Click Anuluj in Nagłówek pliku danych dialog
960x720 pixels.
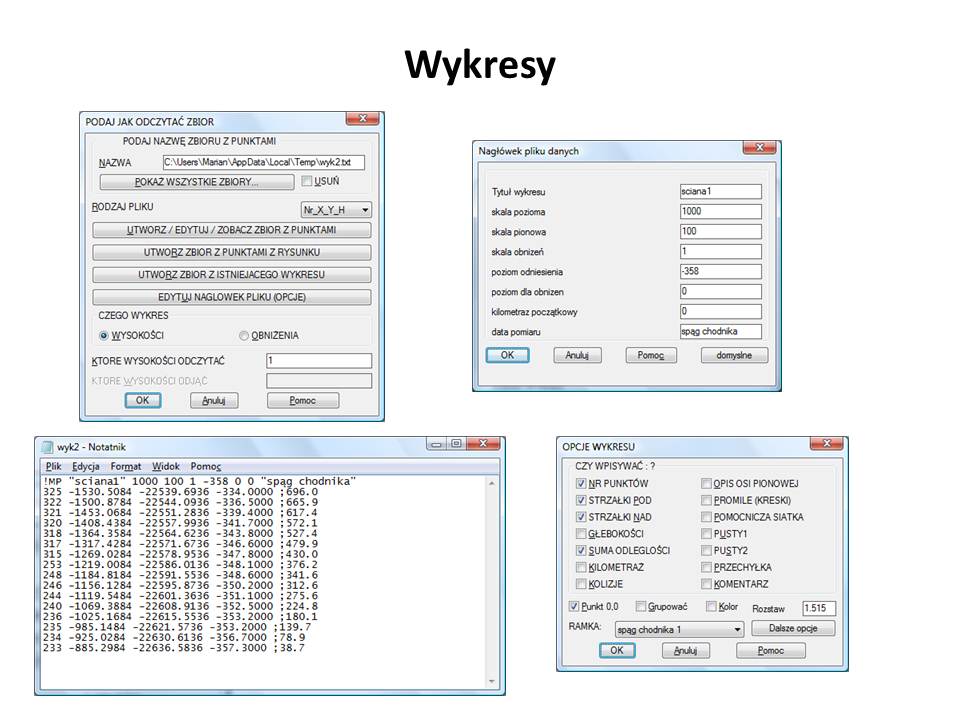point(577,355)
